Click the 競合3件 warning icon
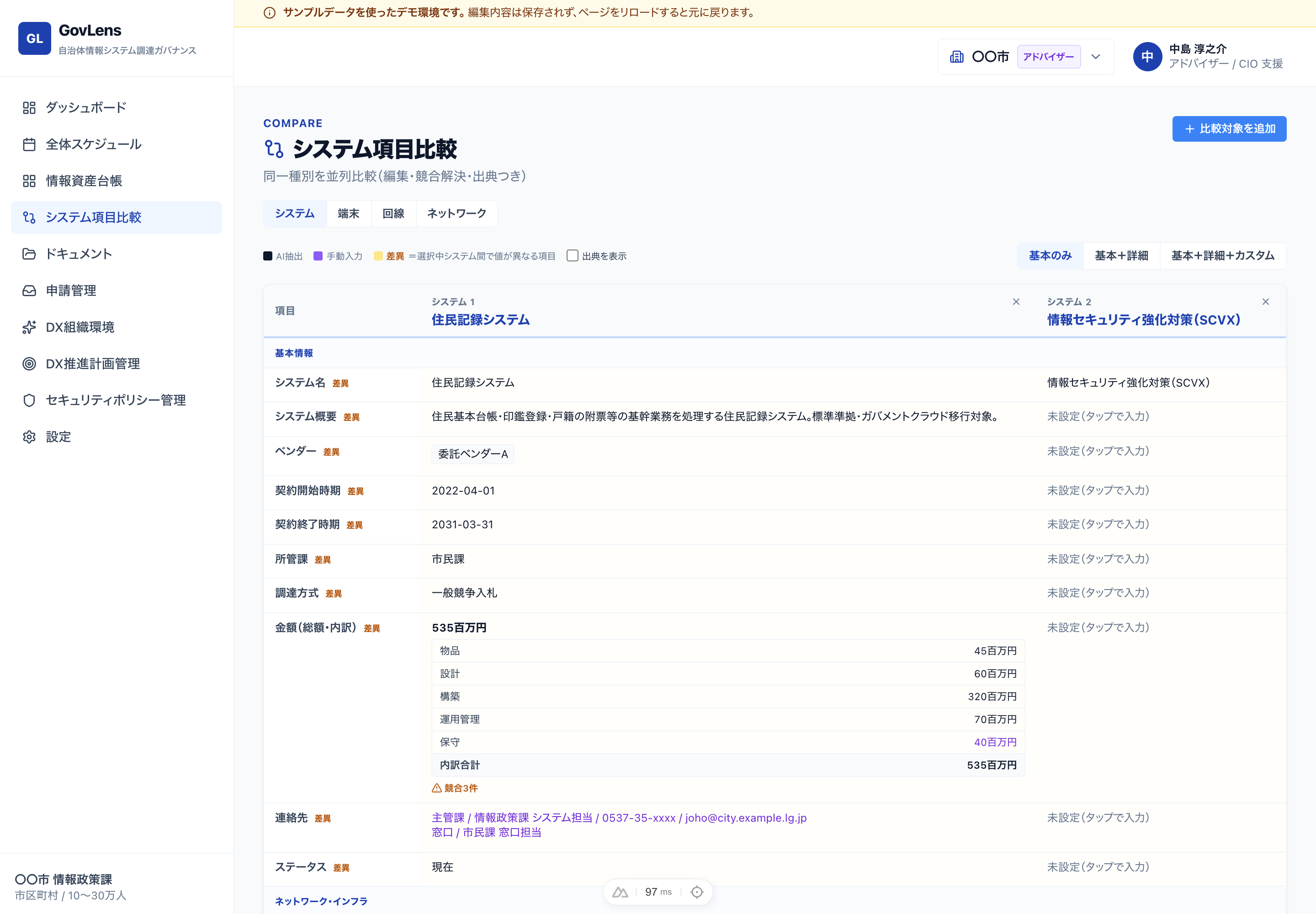 (x=436, y=788)
